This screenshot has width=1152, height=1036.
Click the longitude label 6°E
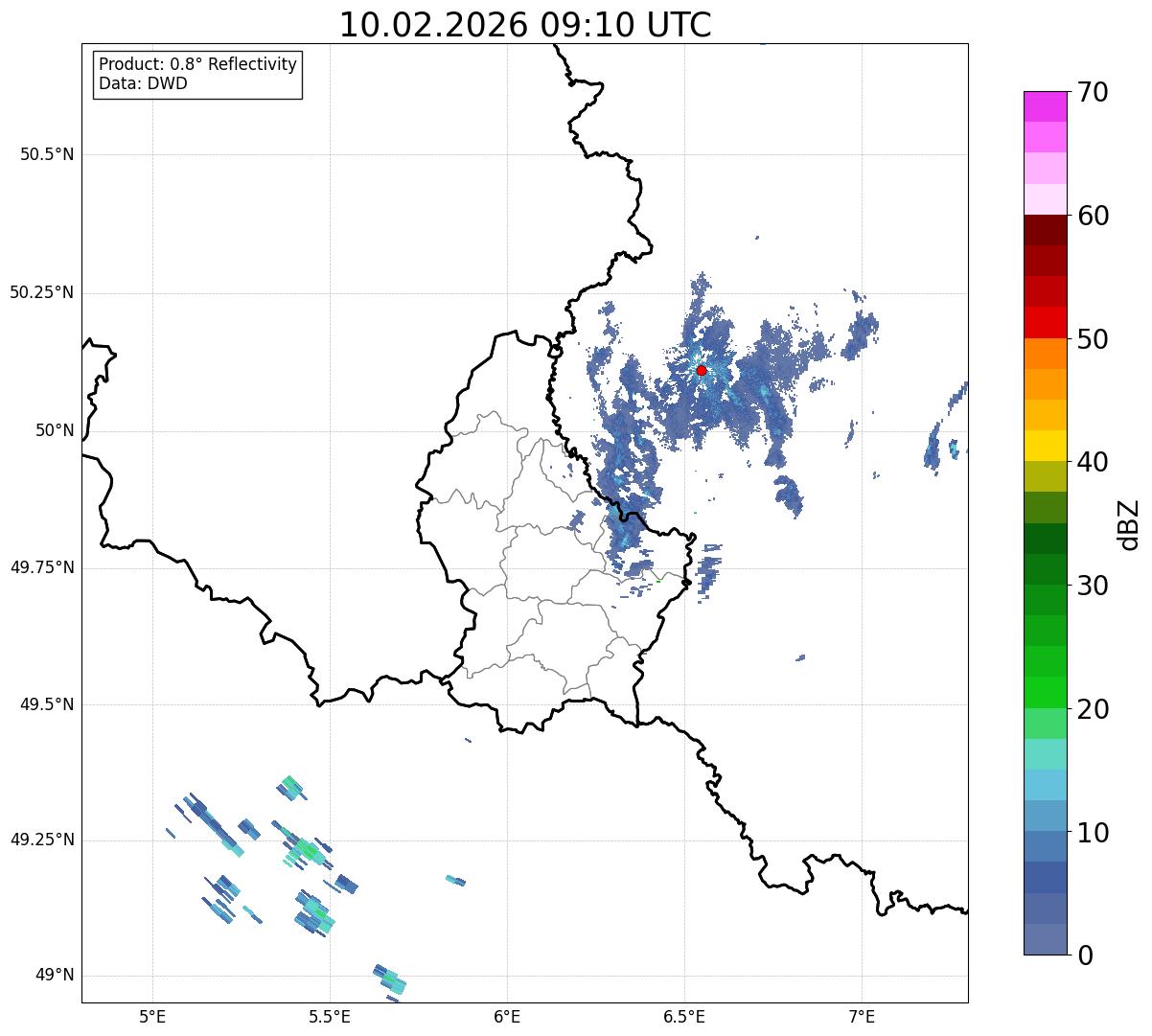507,1016
